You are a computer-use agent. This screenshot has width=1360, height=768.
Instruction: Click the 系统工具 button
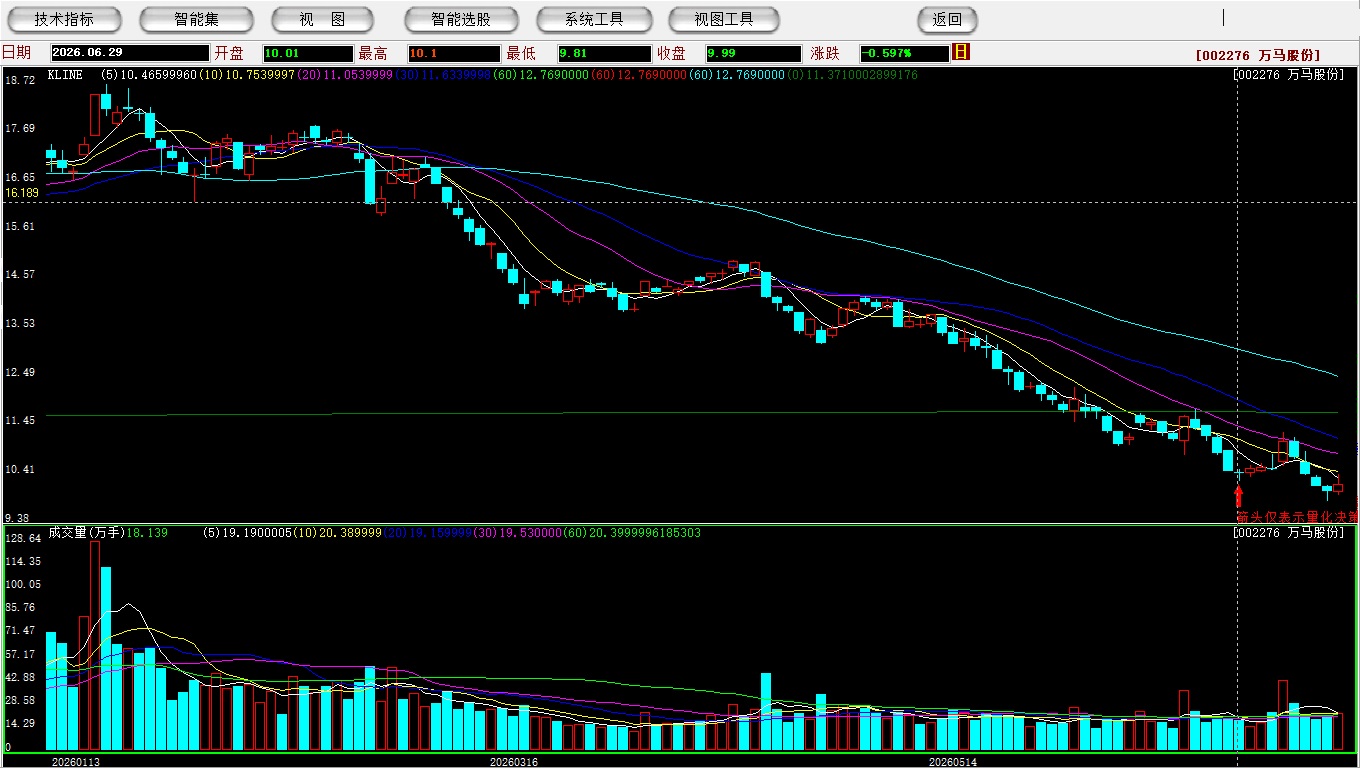point(594,19)
